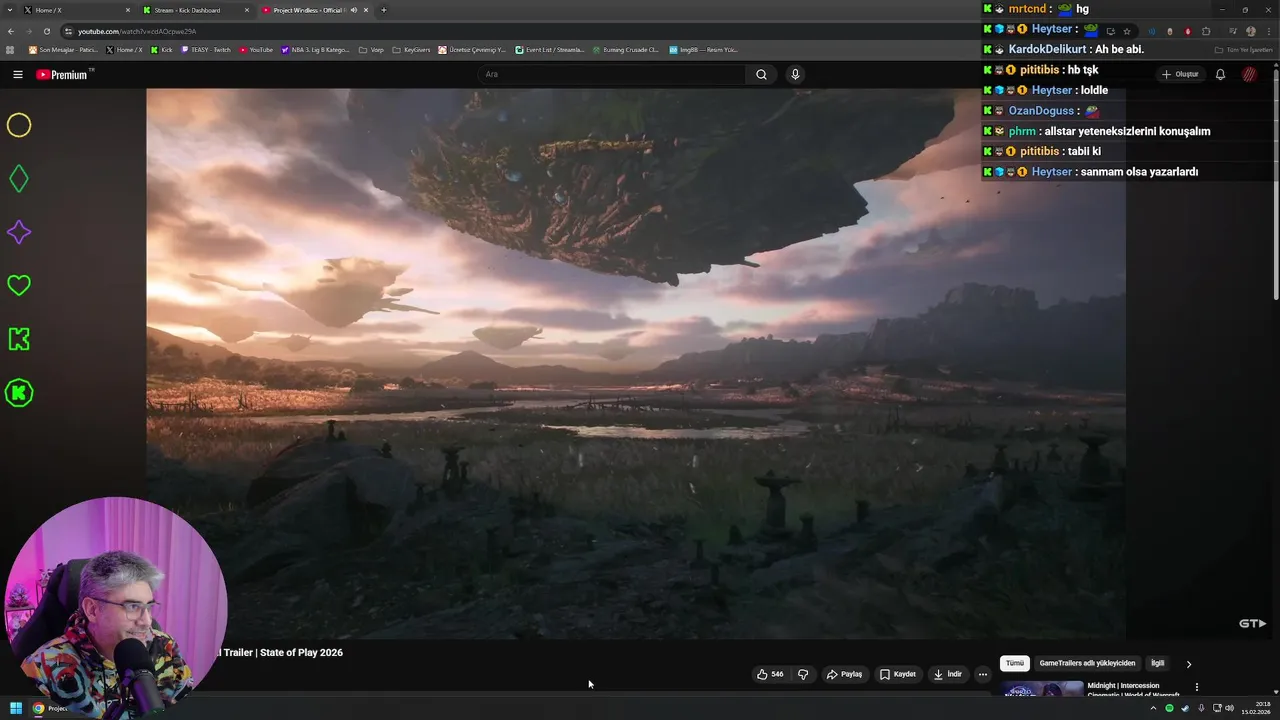Download the video with İndir

point(947,674)
